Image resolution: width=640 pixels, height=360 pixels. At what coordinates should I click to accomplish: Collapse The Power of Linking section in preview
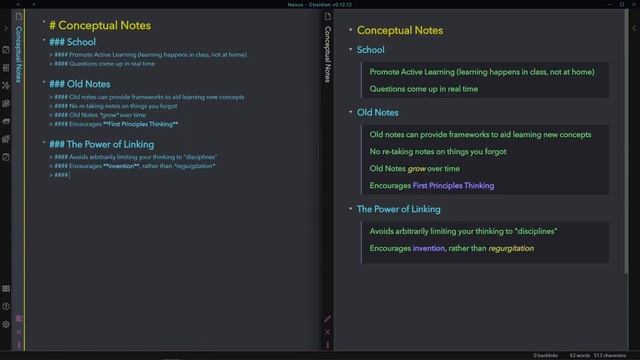click(350, 209)
